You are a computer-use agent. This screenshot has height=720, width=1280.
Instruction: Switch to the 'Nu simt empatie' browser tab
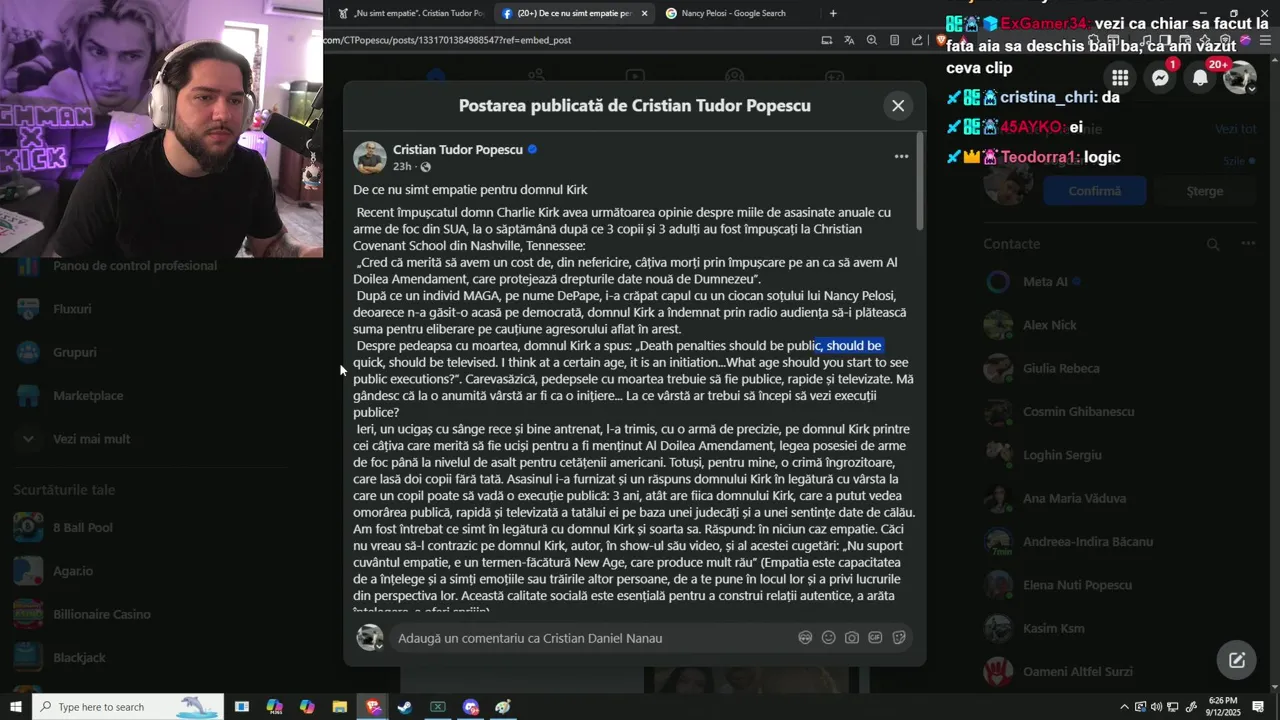pyautogui.click(x=410, y=13)
